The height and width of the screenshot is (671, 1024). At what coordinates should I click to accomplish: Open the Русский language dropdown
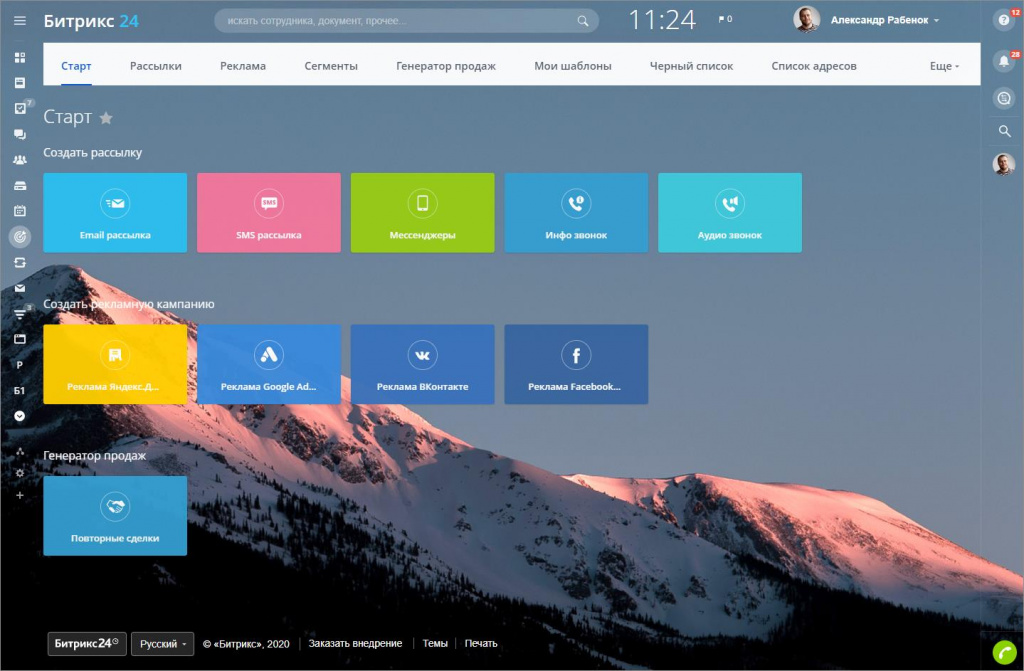[162, 644]
